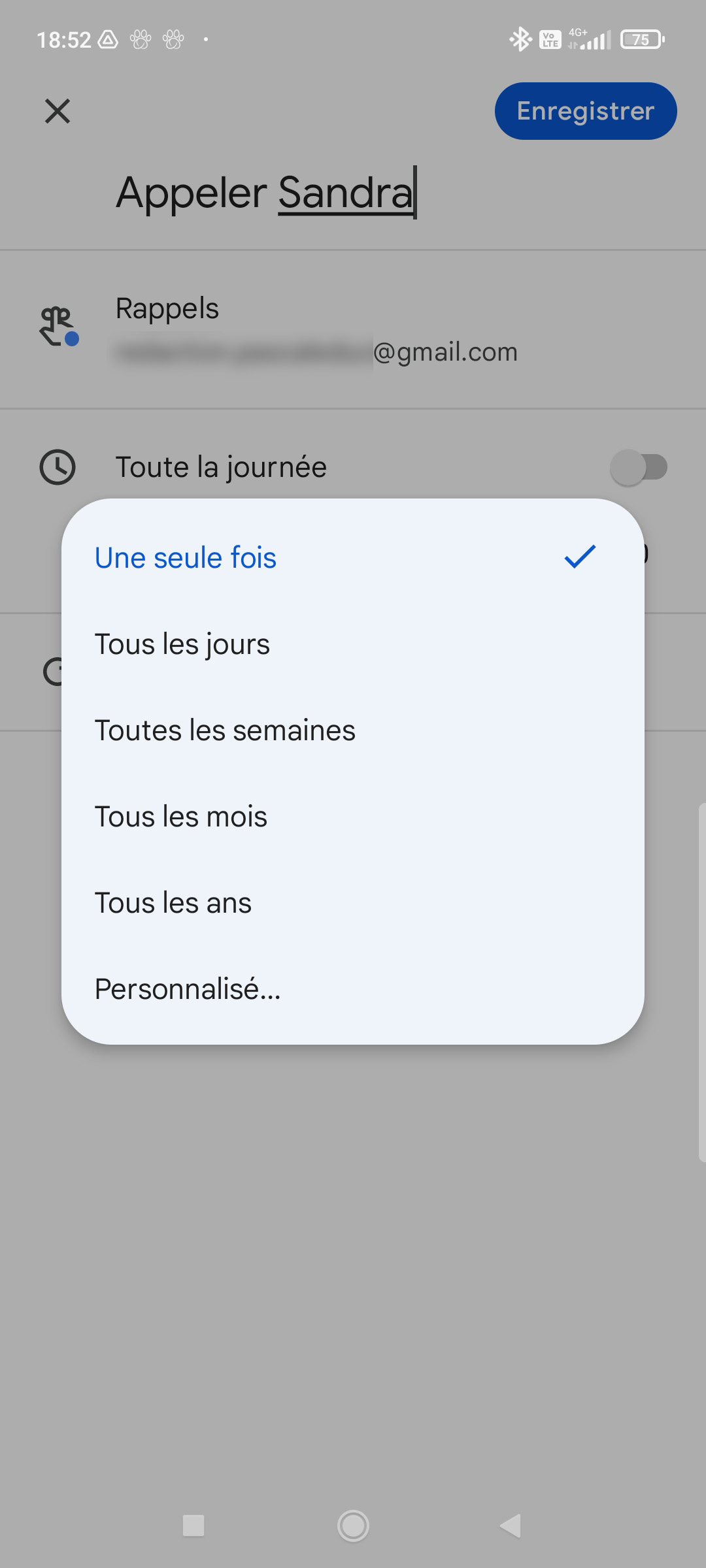This screenshot has width=706, height=1568.
Task: Tap the blue checkmark icon
Action: click(579, 557)
